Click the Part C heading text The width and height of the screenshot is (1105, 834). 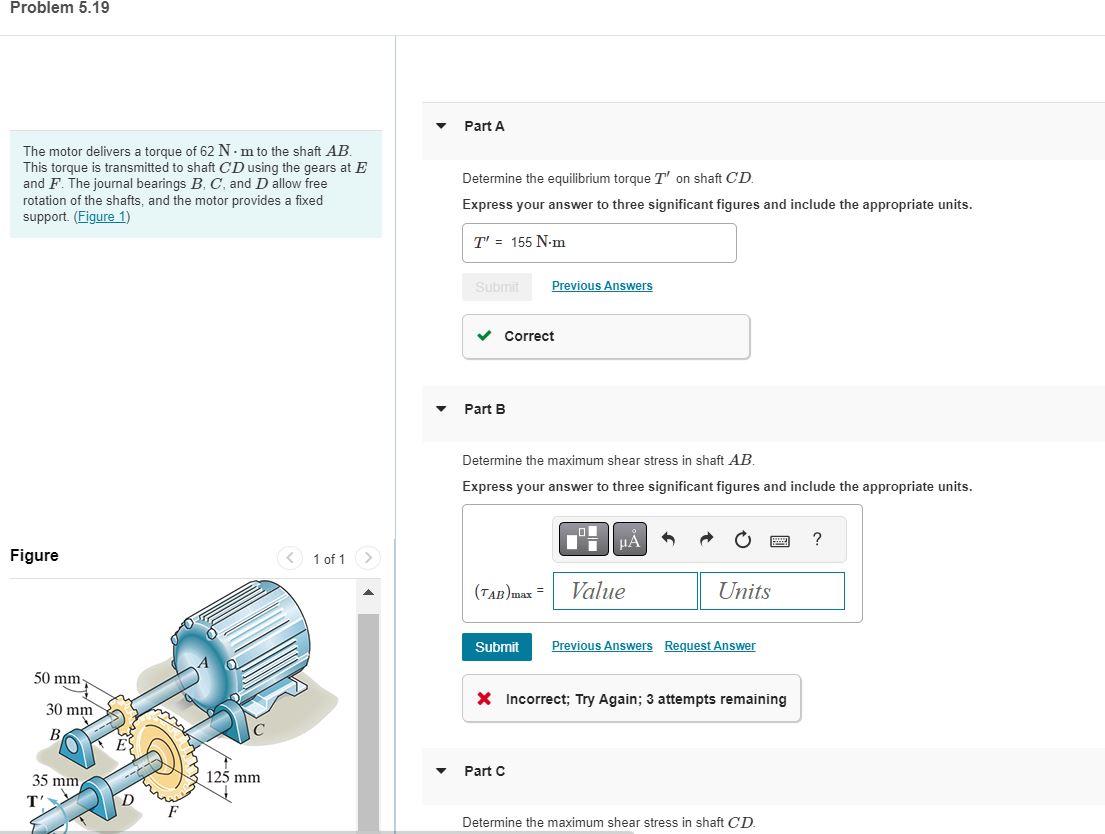(x=484, y=771)
